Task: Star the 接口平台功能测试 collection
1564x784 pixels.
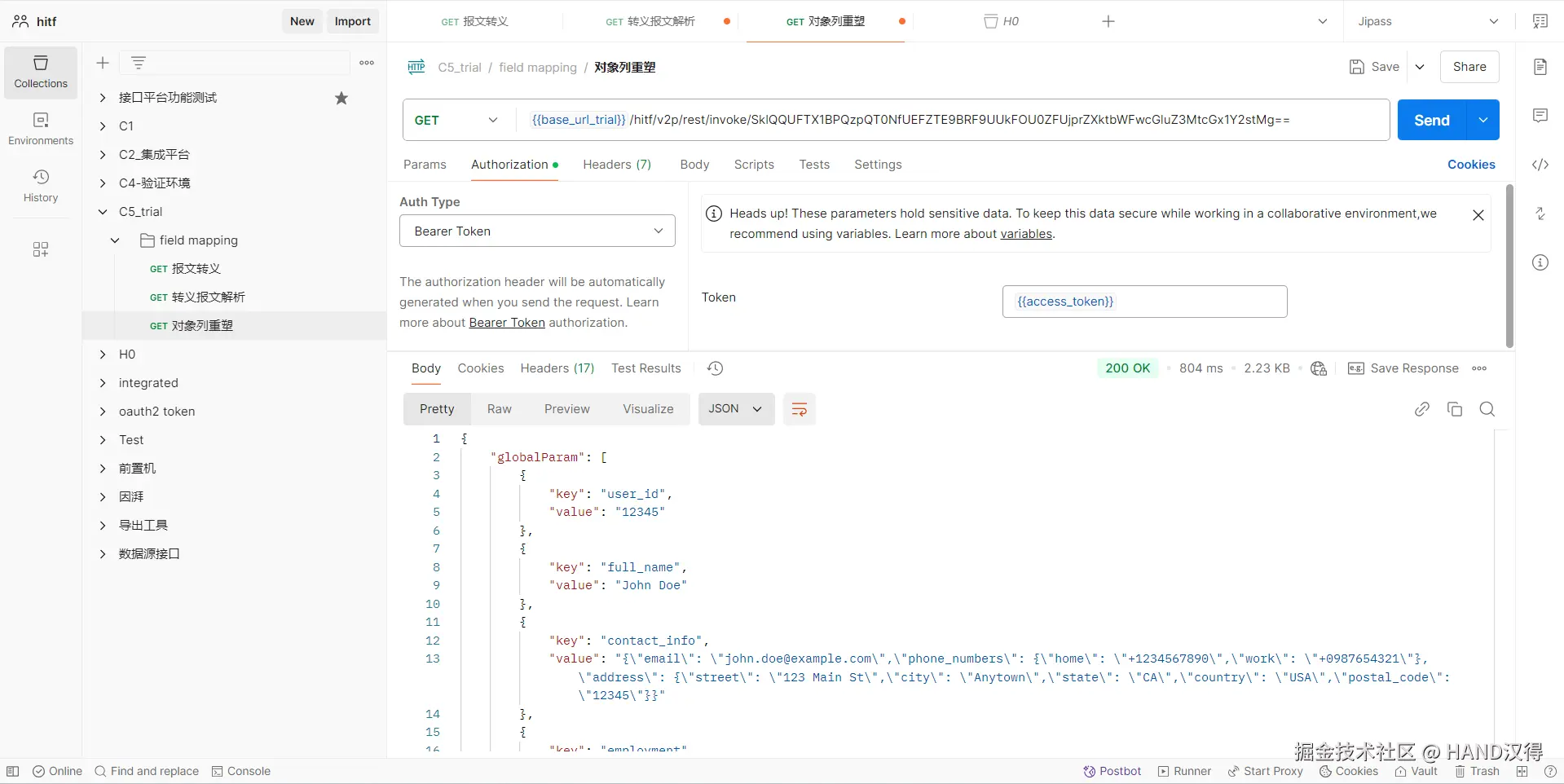Action: 341,98
